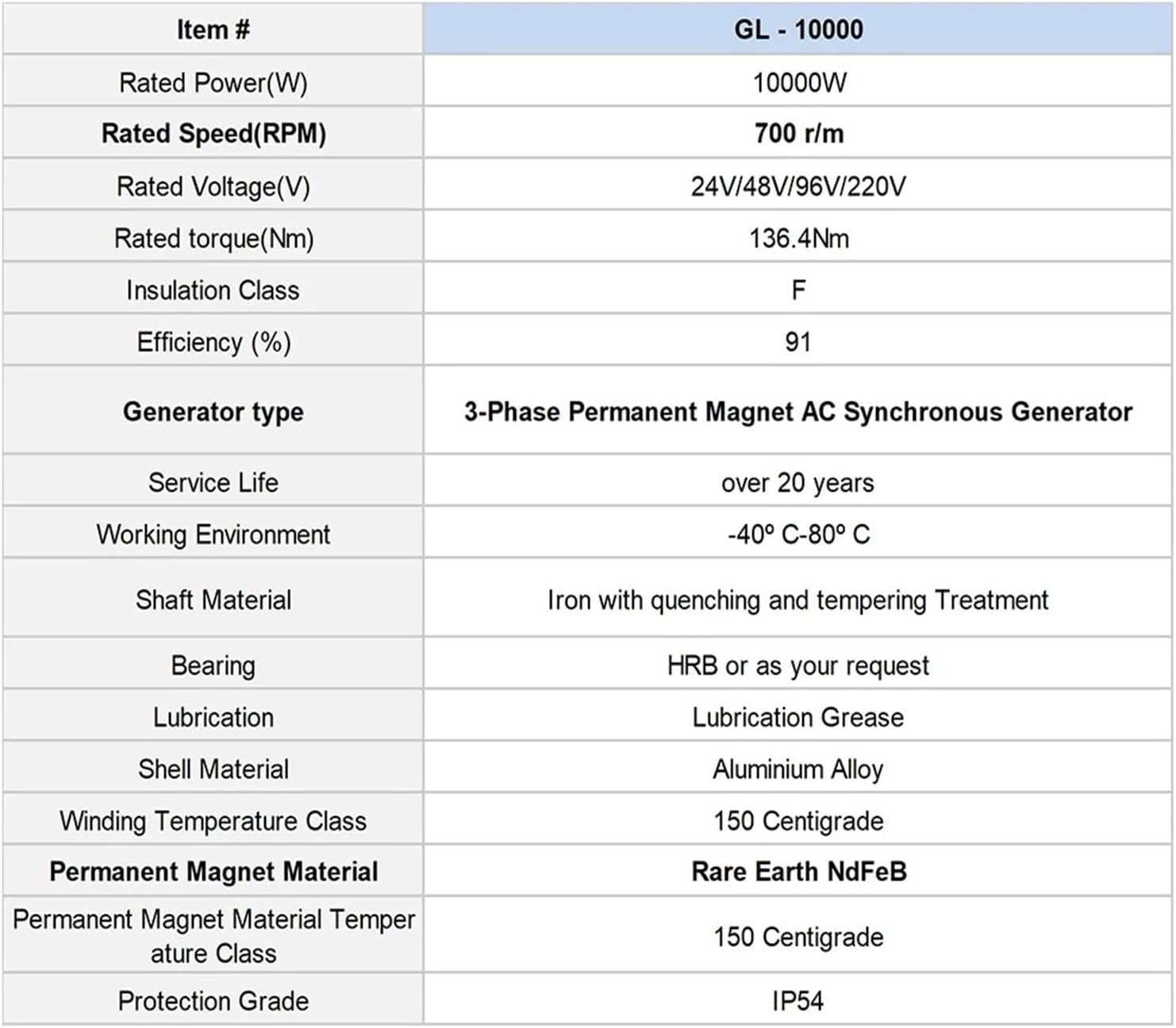
Task: Click the 'Item #' header cell
Action: [213, 30]
